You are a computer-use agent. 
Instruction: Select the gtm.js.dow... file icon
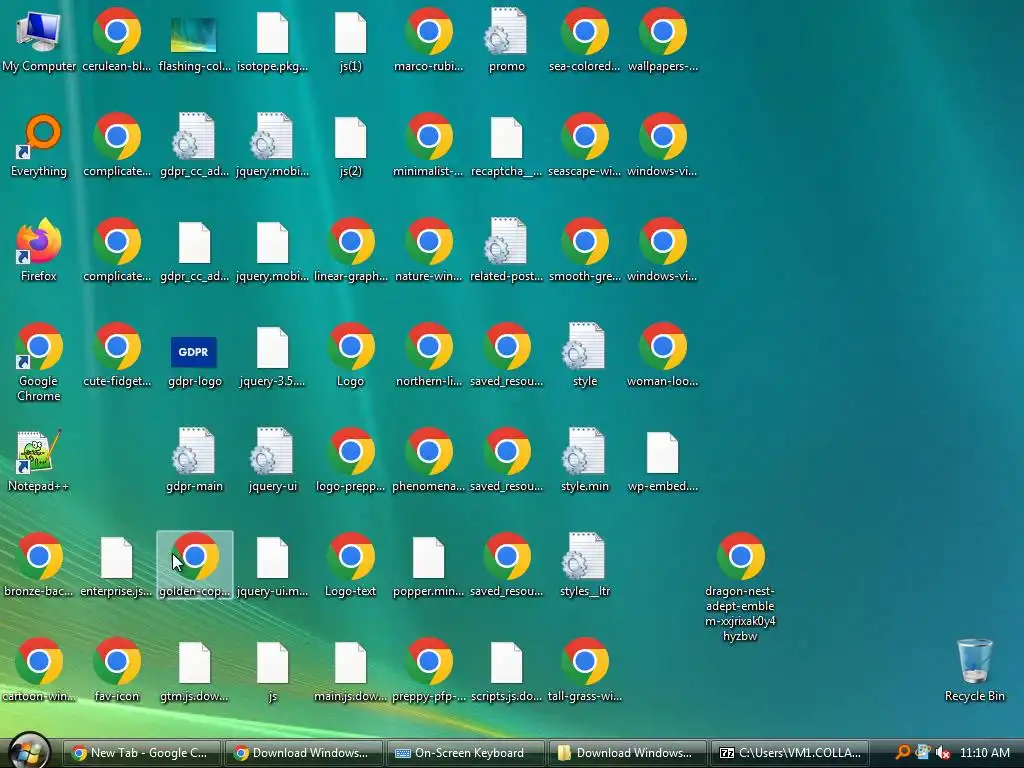[x=195, y=671]
